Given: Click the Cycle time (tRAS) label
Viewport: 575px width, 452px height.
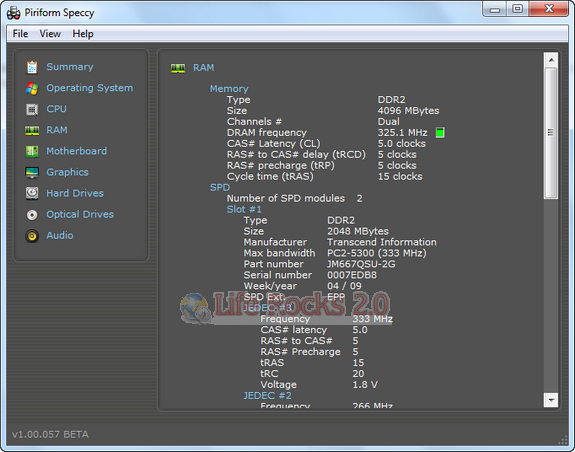Looking at the screenshot, I should [270, 177].
